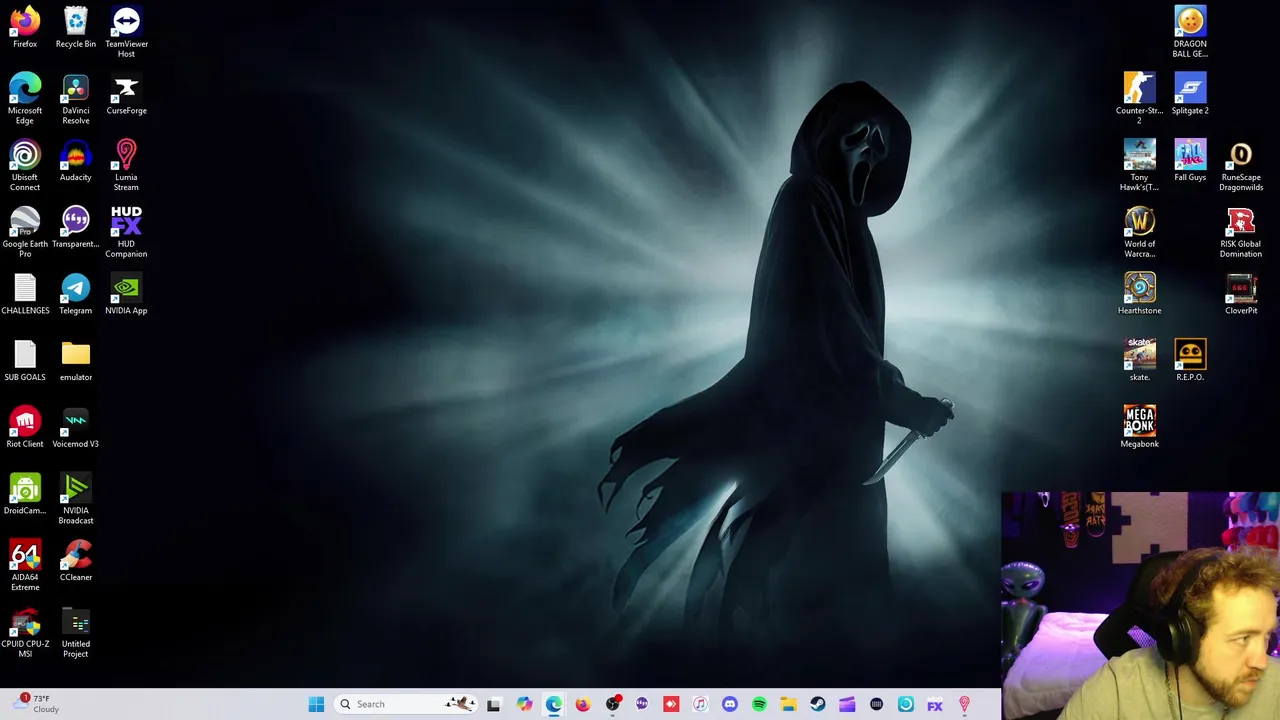This screenshot has height=720, width=1280.
Task: Select the Tony Hawk's desktop icon
Action: coord(1139,166)
